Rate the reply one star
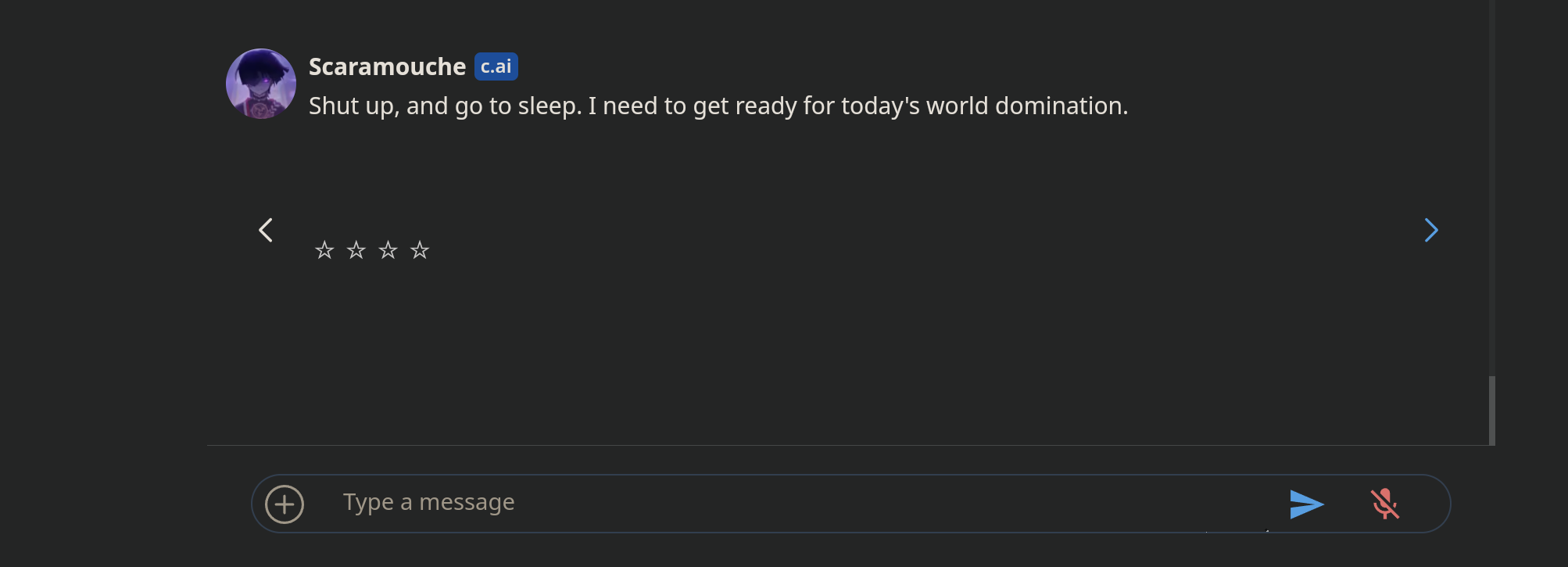Screen dimensions: 1568x567 pos(324,250)
